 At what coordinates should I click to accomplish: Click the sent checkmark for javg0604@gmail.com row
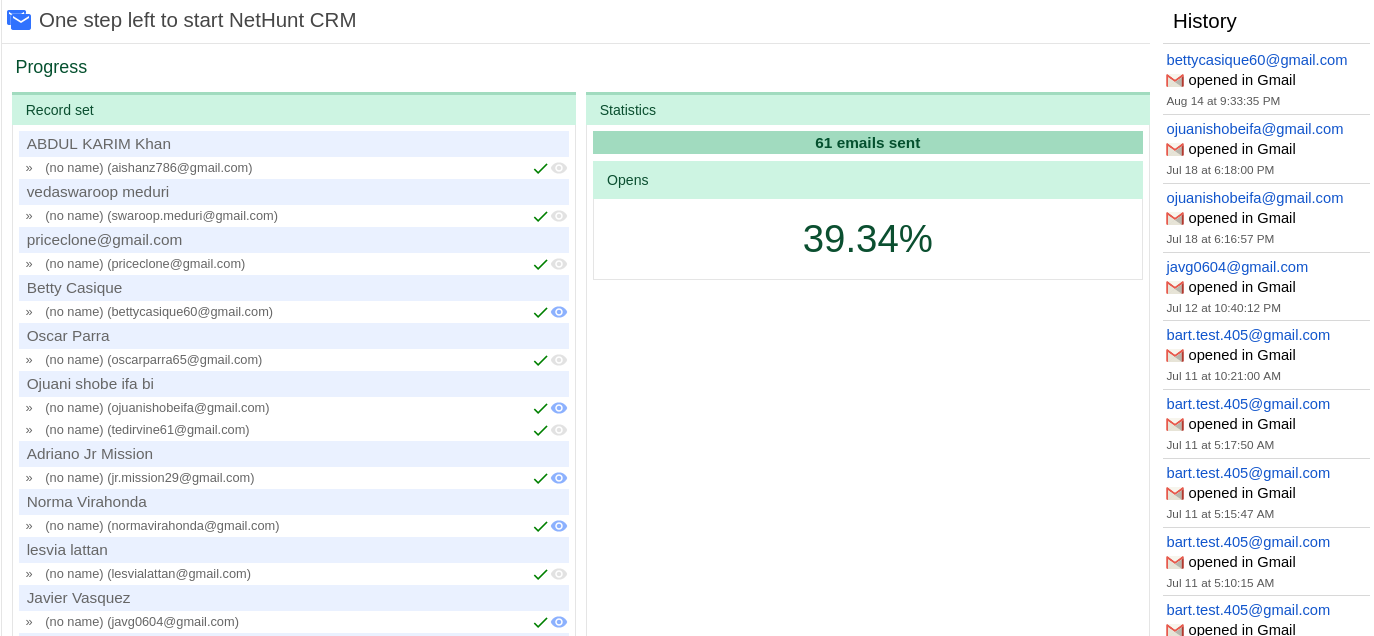(x=540, y=622)
